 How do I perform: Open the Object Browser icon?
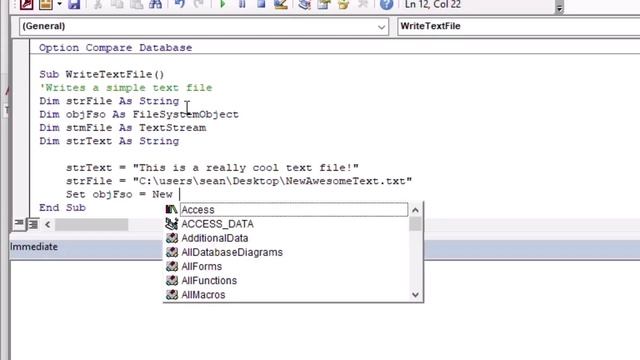pyautogui.click(x=343, y=4)
